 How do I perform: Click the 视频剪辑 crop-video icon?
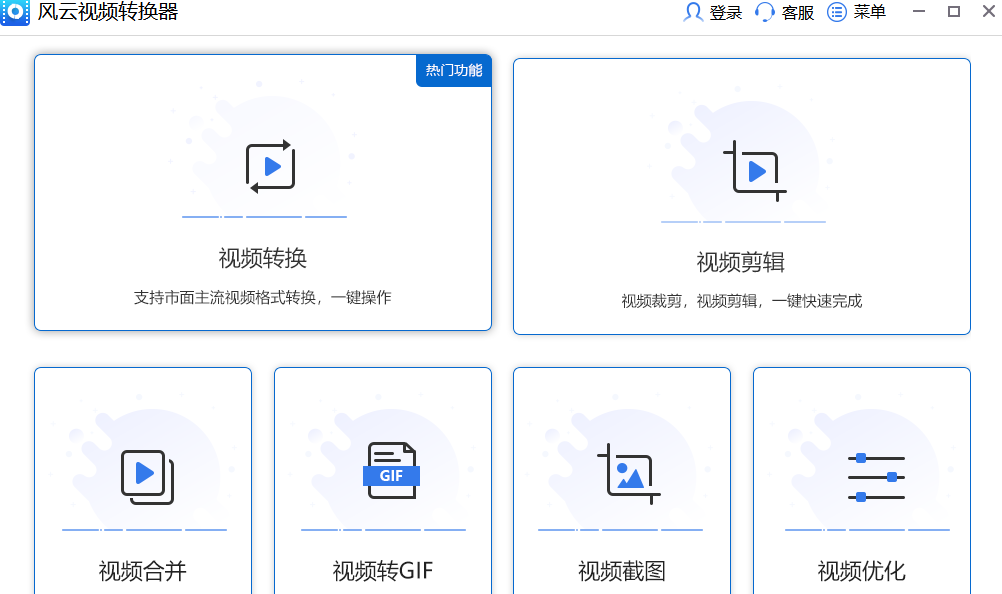[755, 171]
